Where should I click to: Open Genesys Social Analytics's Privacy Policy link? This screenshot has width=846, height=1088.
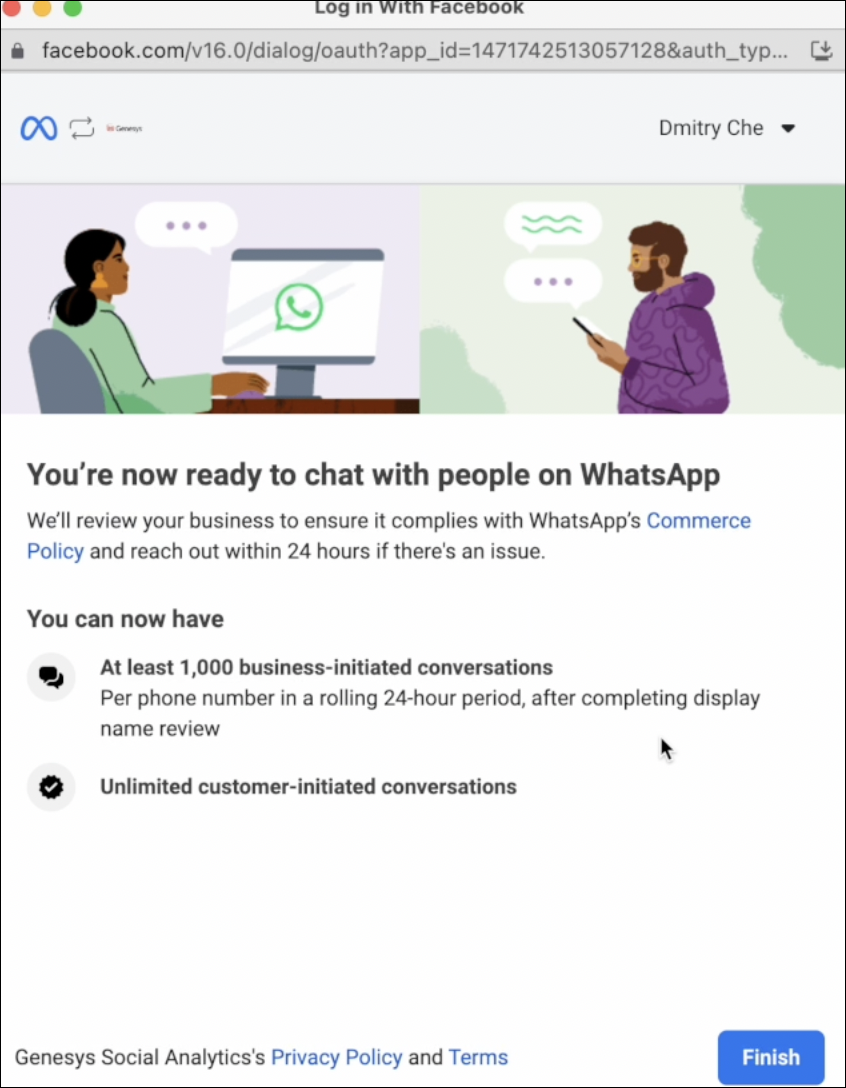click(336, 1057)
